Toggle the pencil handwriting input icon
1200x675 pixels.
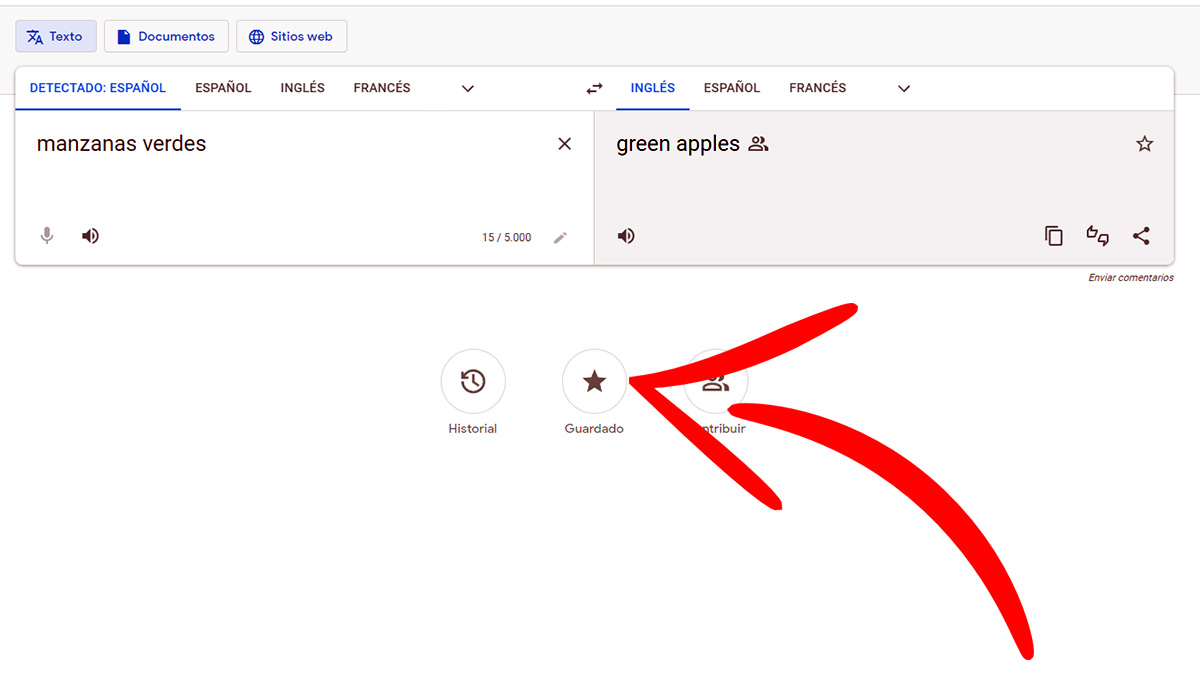tap(560, 237)
